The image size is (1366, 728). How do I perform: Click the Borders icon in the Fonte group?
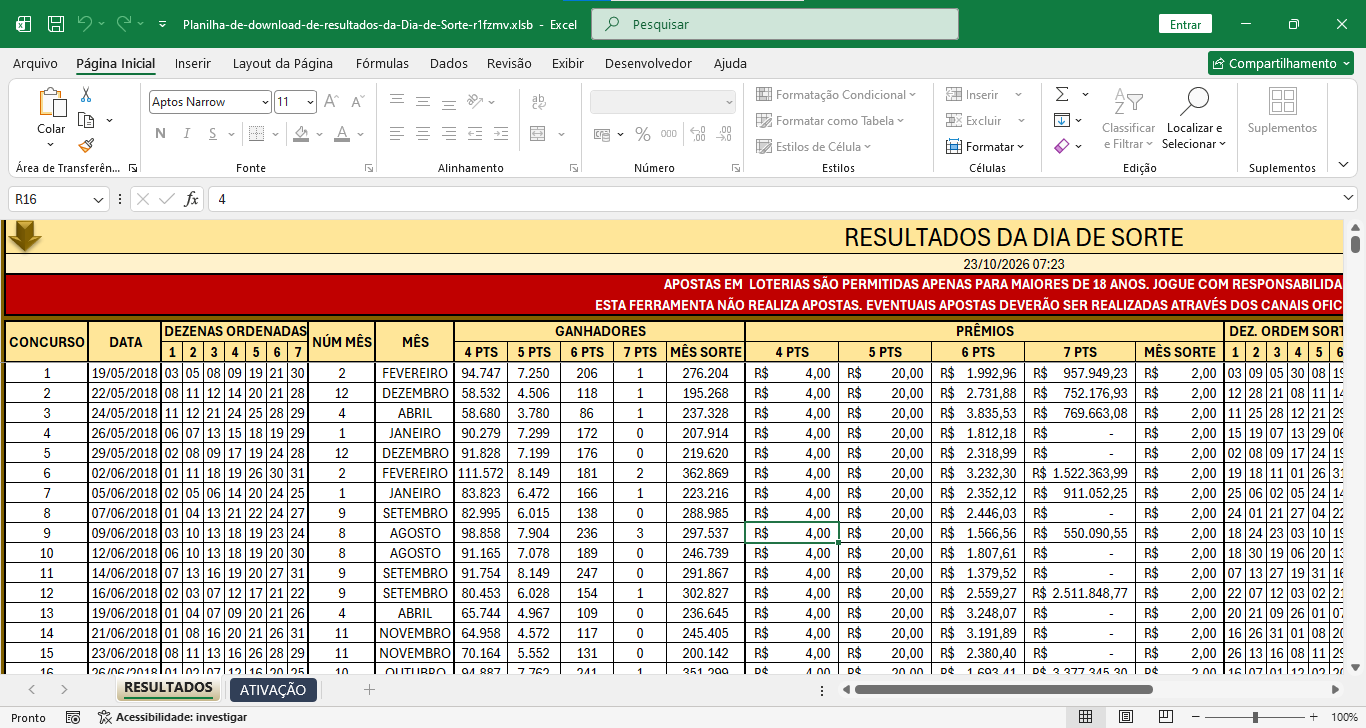256,134
